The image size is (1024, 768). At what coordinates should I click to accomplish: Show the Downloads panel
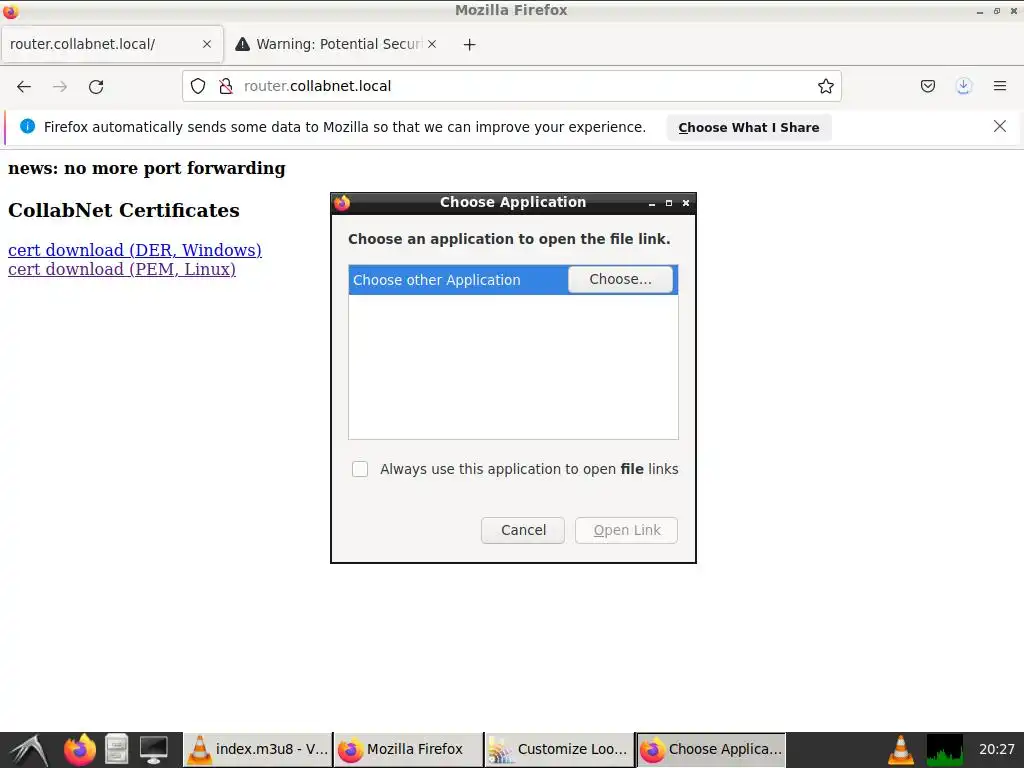point(963,86)
